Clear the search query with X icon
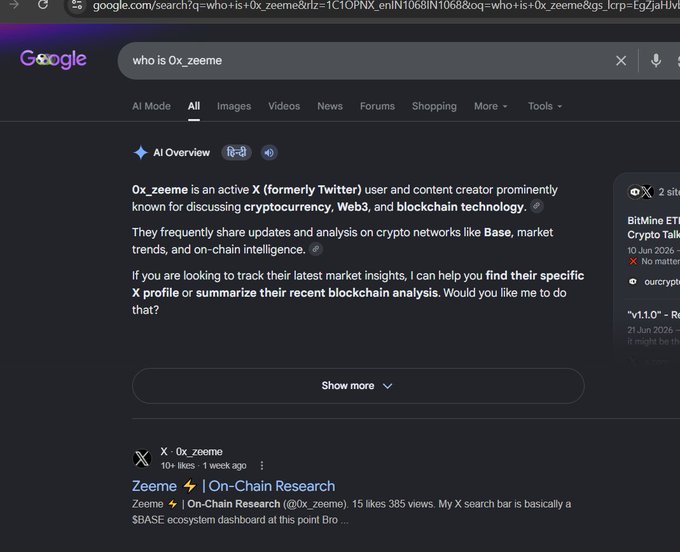 coord(621,61)
